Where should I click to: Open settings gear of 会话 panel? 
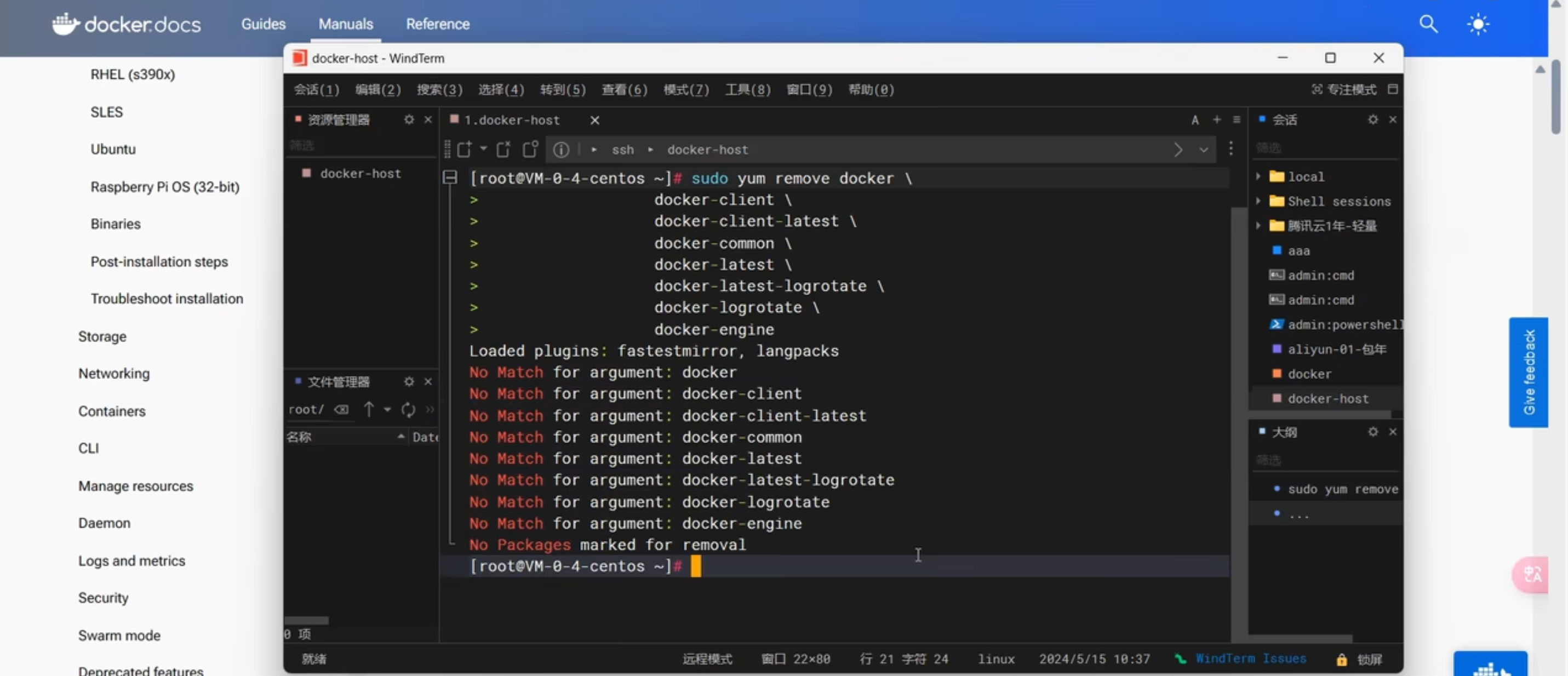[1372, 120]
